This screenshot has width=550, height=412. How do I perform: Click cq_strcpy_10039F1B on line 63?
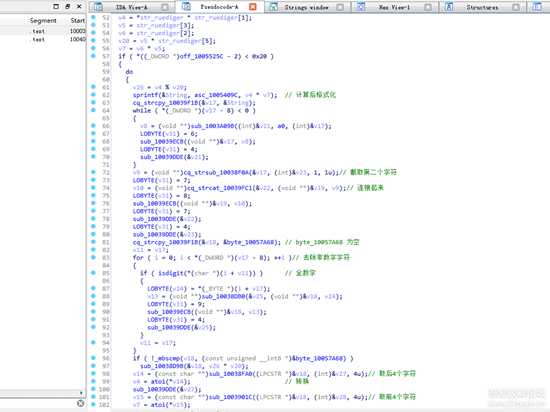[166, 103]
